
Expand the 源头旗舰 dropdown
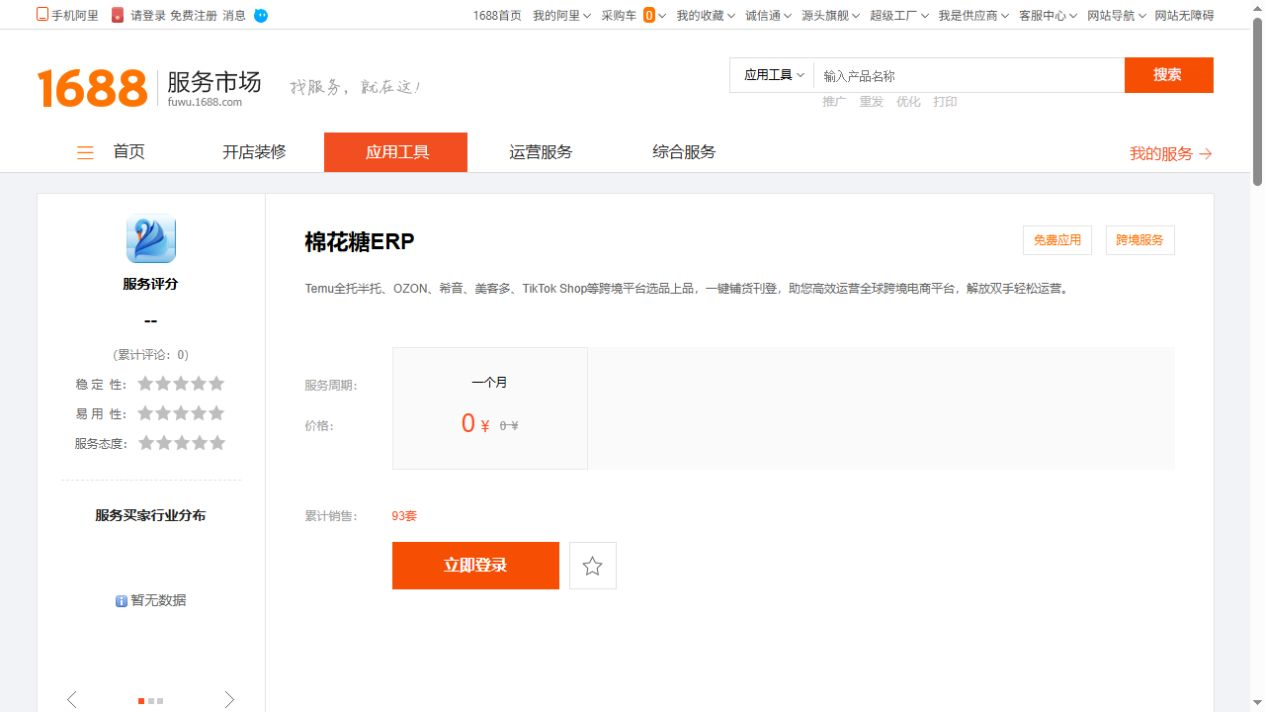[831, 15]
